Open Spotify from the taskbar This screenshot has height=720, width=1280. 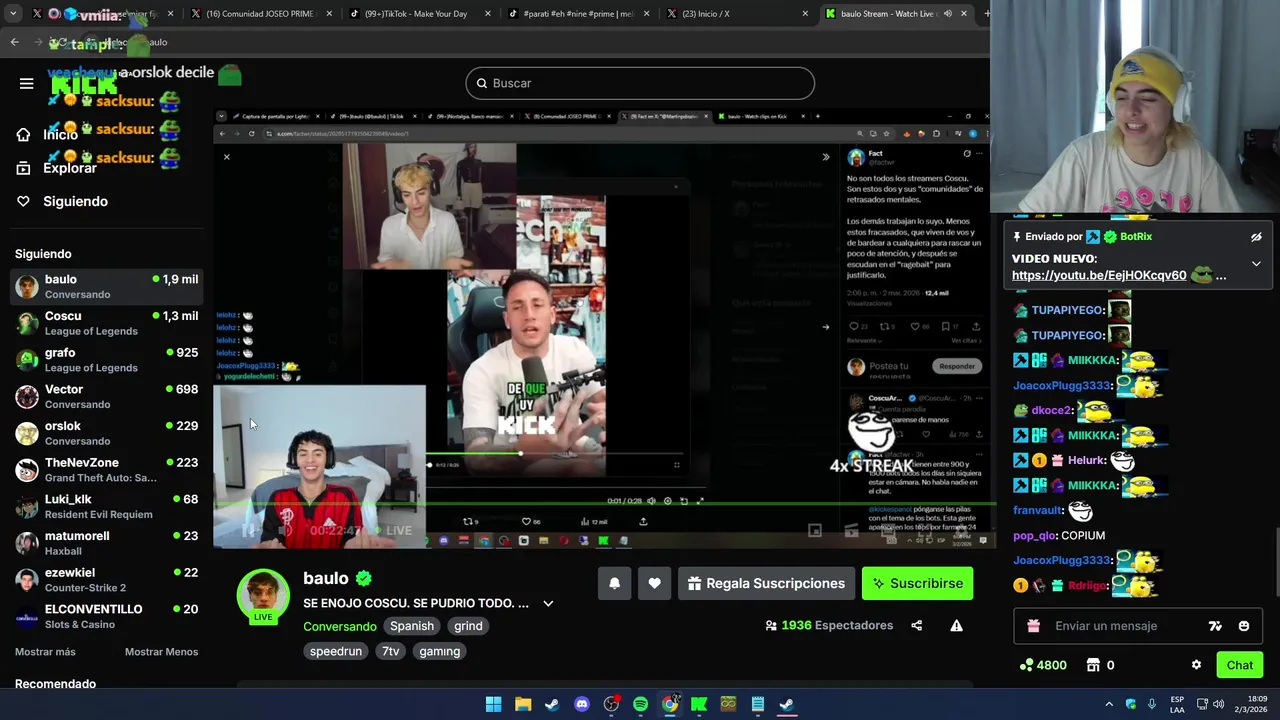point(640,704)
